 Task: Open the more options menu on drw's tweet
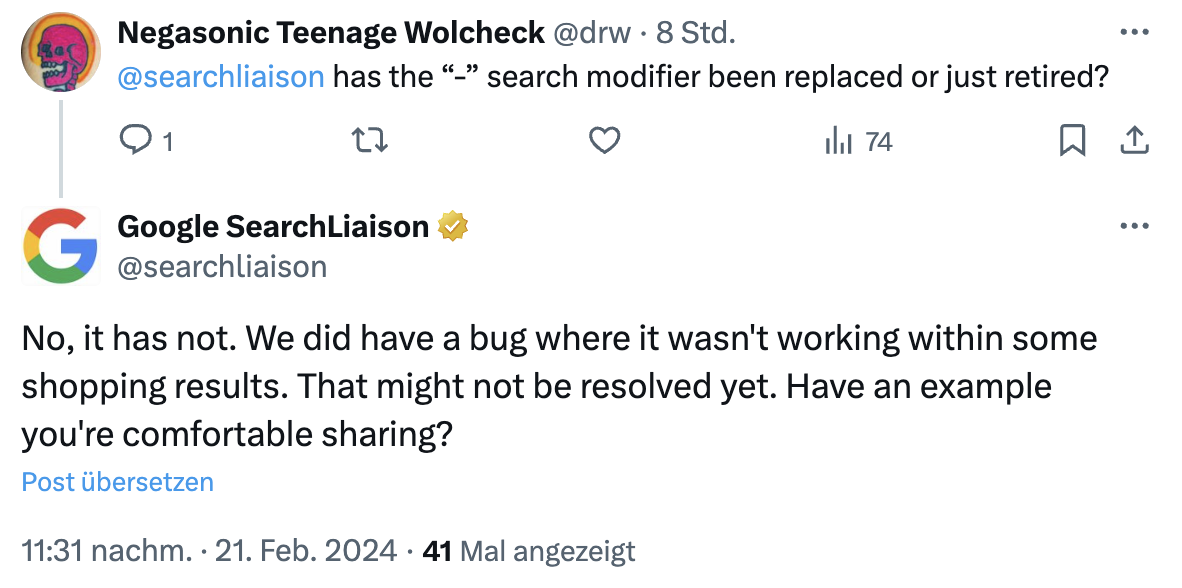[1135, 32]
